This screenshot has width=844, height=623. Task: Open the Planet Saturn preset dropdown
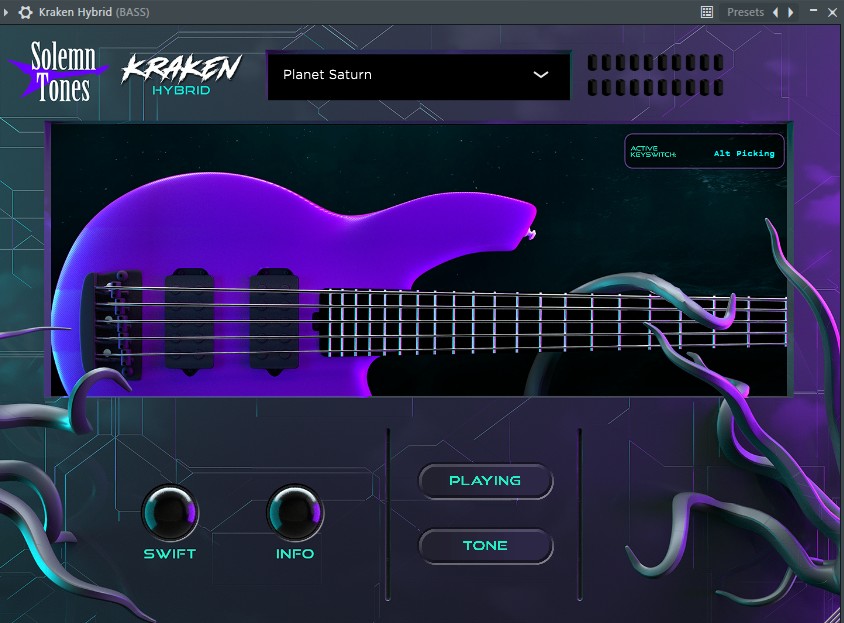pos(418,75)
